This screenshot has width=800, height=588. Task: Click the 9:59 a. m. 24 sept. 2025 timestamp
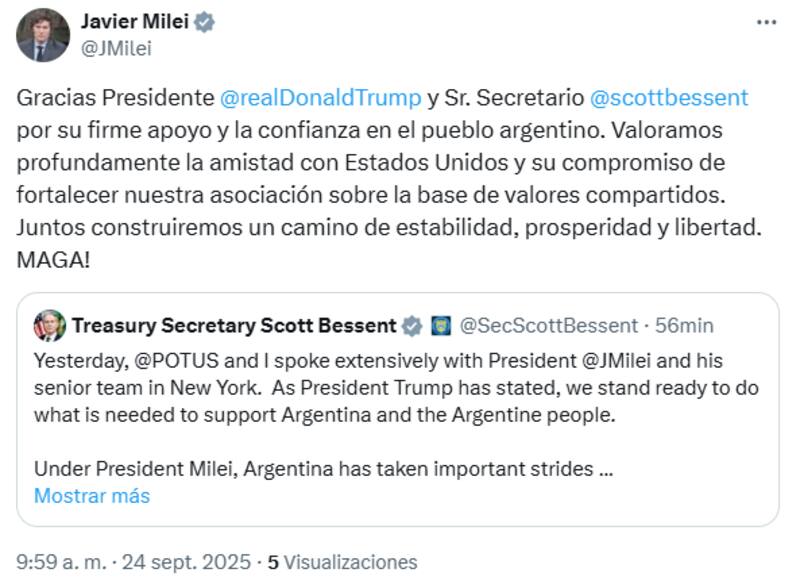pyautogui.click(x=137, y=562)
